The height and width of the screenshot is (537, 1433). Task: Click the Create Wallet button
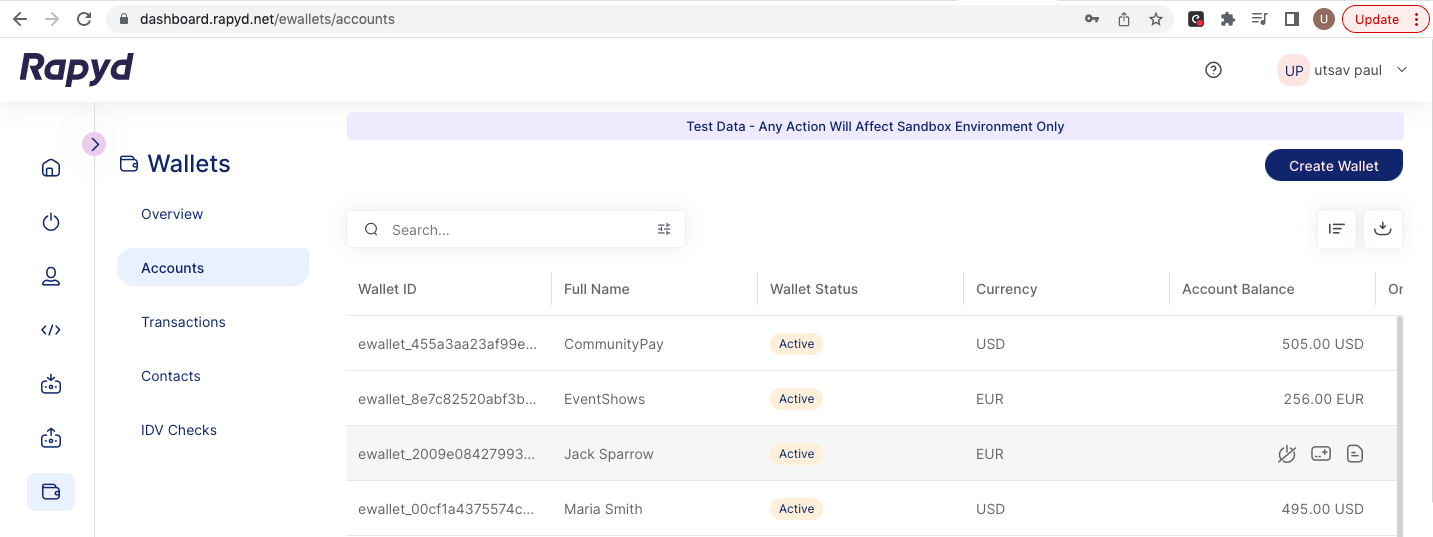click(x=1333, y=166)
